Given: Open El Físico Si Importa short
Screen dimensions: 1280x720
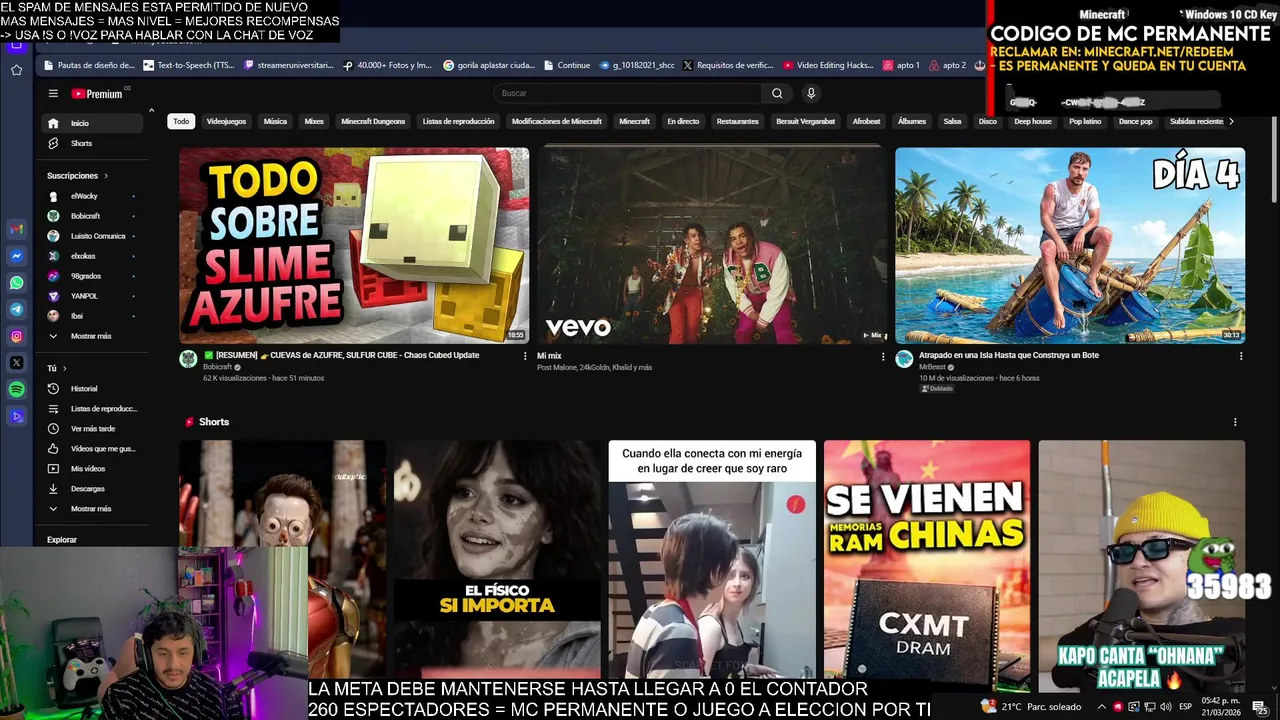Looking at the screenshot, I should click(x=497, y=560).
